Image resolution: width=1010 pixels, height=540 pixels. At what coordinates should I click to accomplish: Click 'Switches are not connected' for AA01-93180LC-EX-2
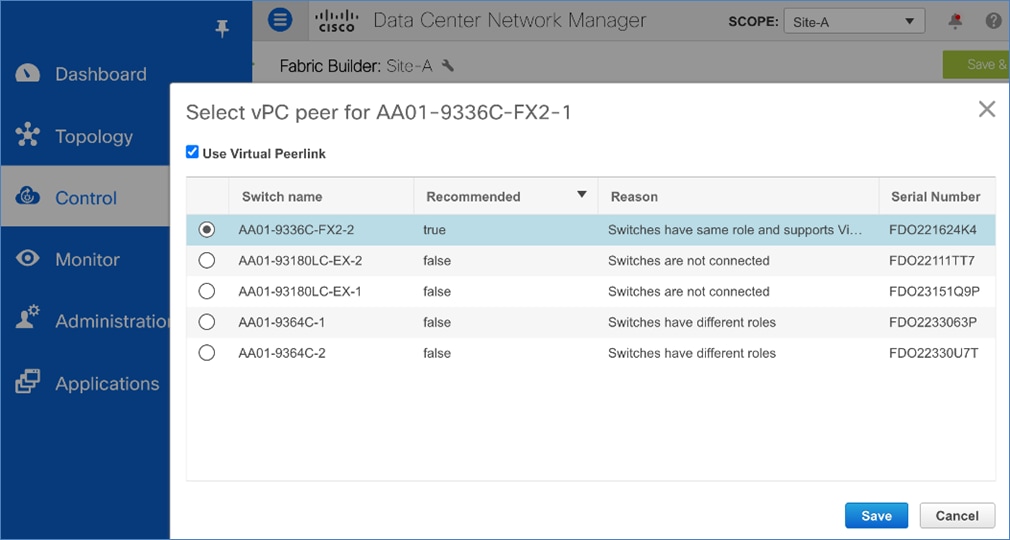pos(689,261)
